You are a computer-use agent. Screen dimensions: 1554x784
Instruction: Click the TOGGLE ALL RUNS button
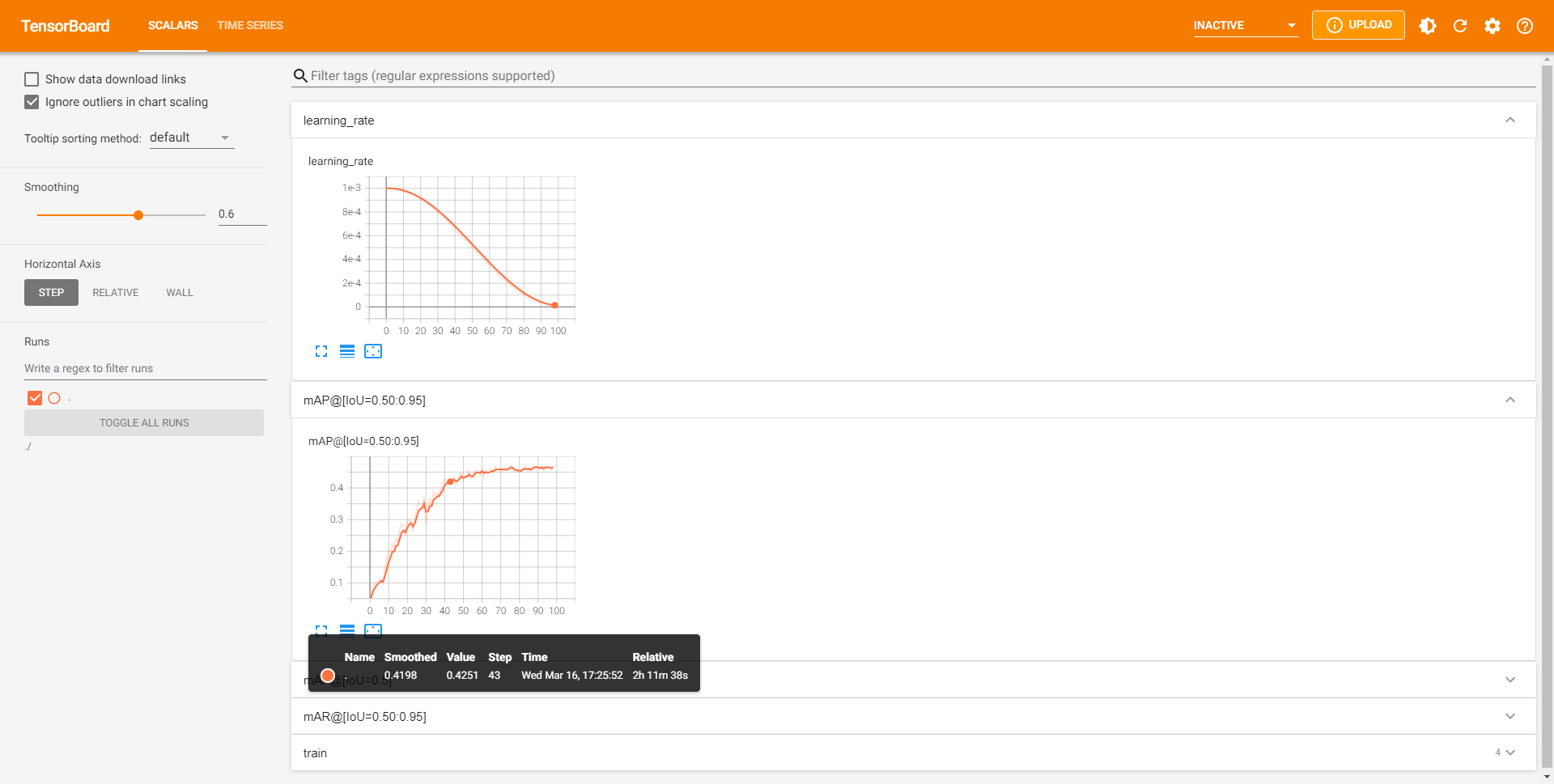pyautogui.click(x=143, y=422)
